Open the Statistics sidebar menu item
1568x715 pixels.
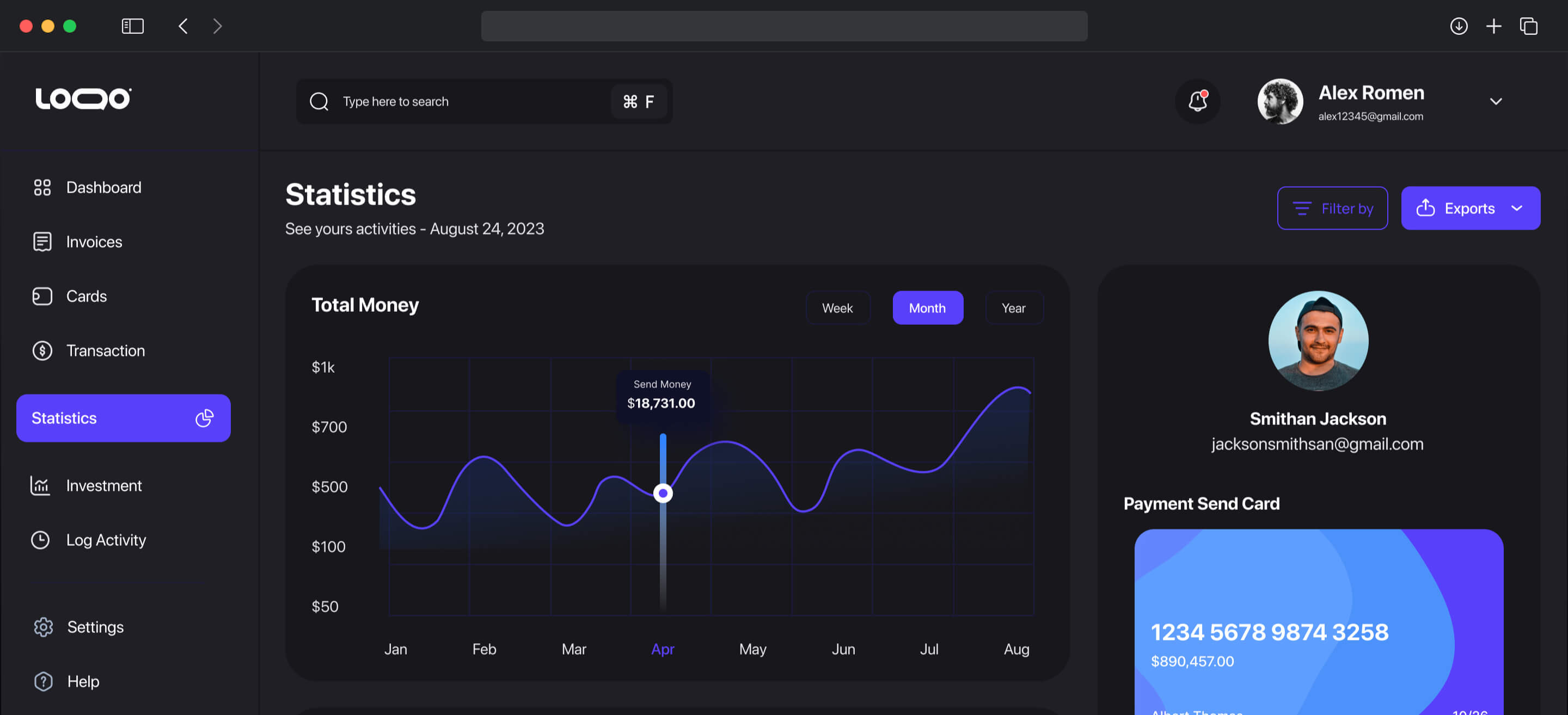tap(123, 418)
